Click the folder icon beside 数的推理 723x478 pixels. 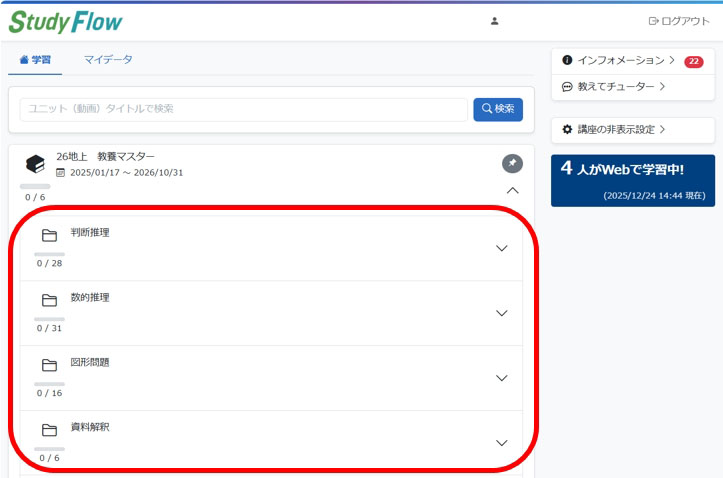pyautogui.click(x=49, y=300)
